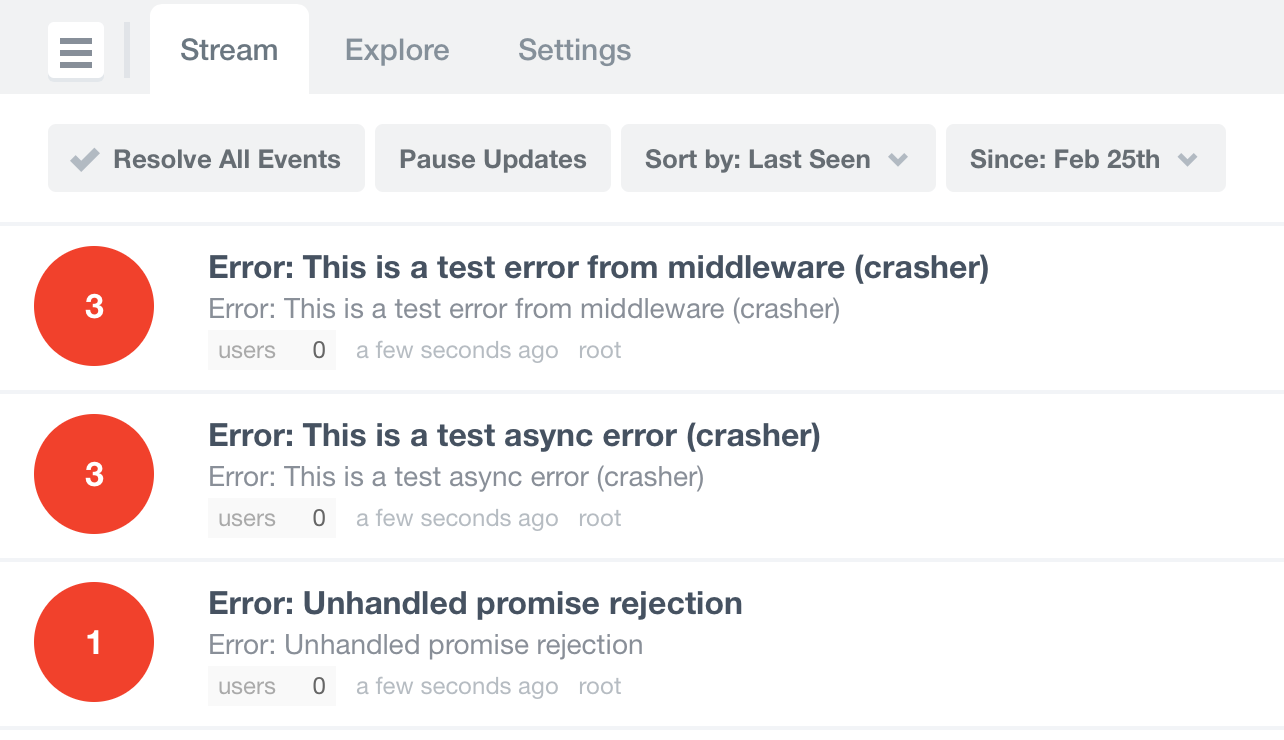This screenshot has width=1284, height=740.
Task: Expand the Sort by chevron arrow
Action: [898, 160]
